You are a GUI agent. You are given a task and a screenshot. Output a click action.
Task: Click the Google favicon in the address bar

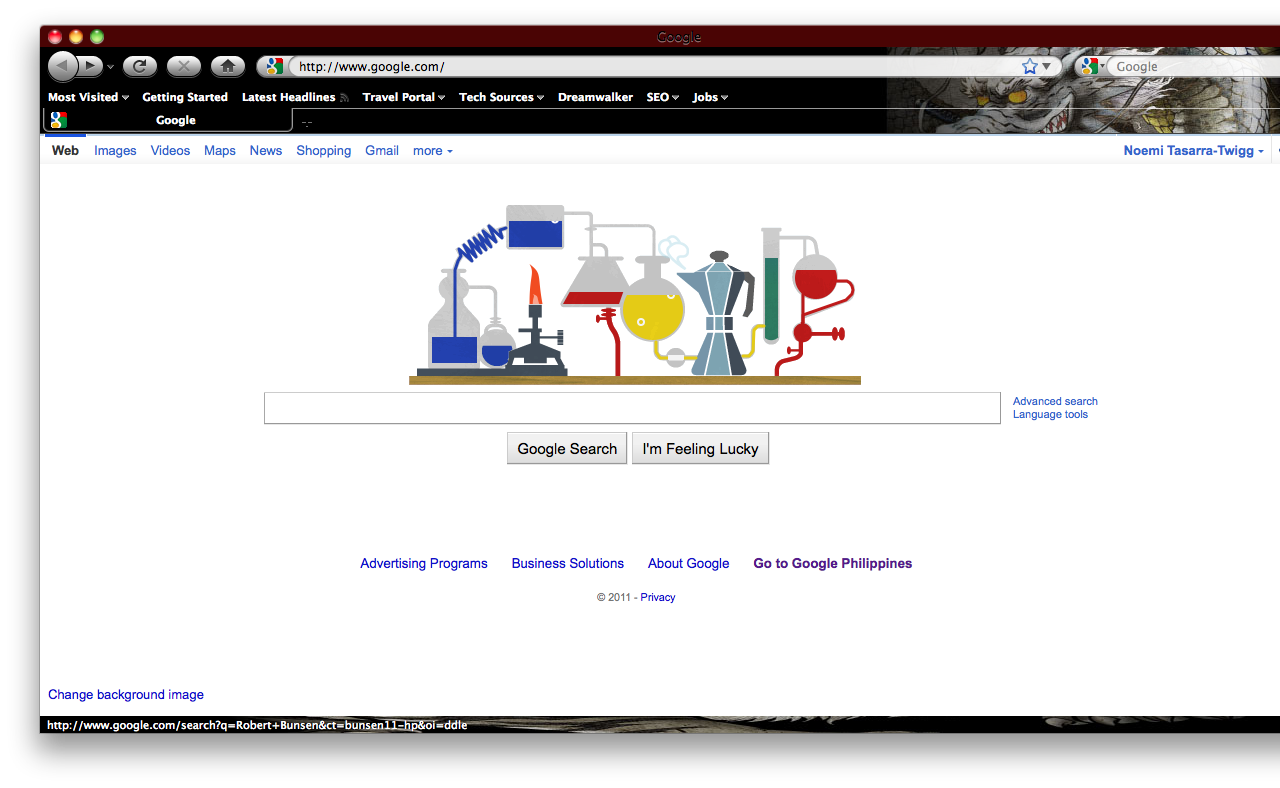[x=274, y=67]
